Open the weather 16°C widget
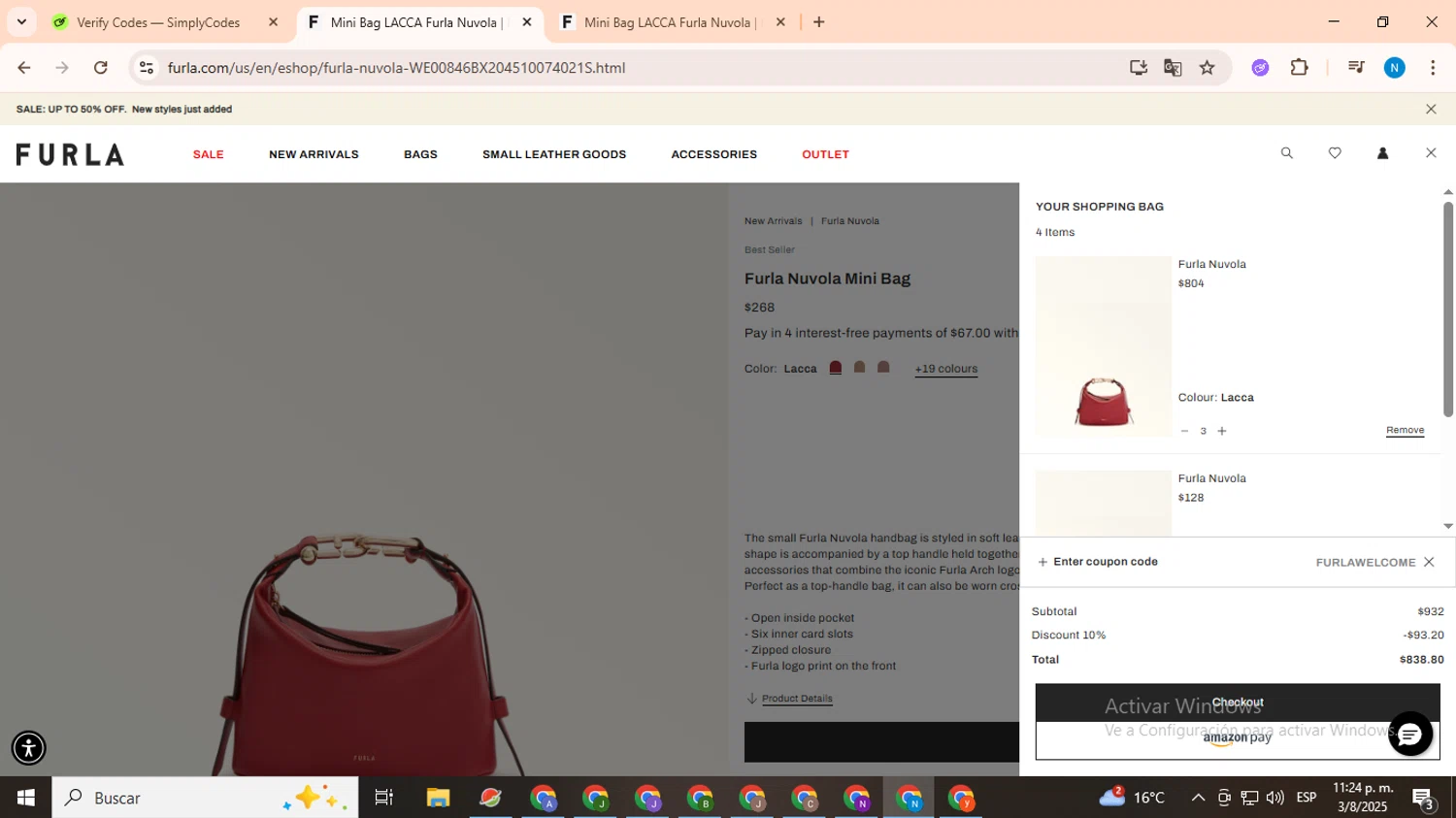1456x818 pixels. (x=1132, y=798)
